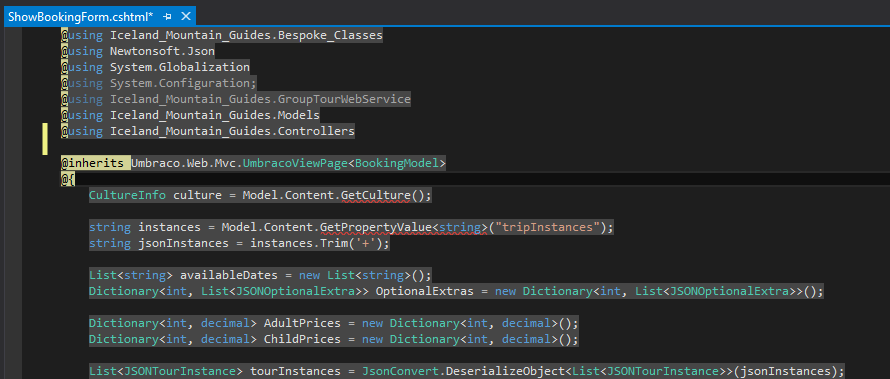Image resolution: width=890 pixels, height=379 pixels.
Task: Click the 'CultureInfo' type name
Action: pyautogui.click(x=128, y=195)
